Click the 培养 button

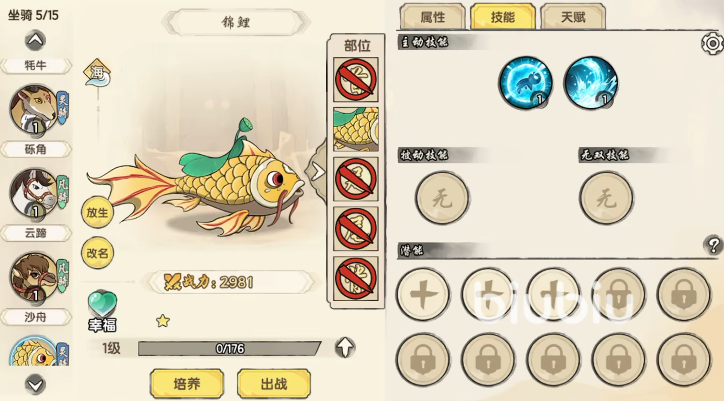point(187,383)
